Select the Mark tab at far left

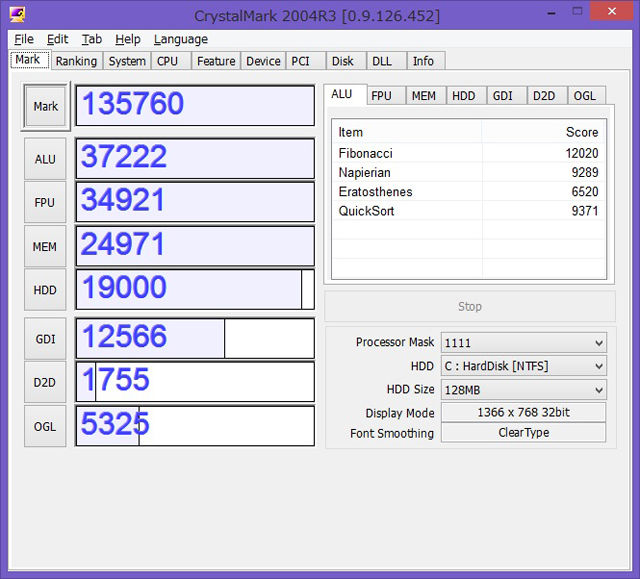click(28, 60)
